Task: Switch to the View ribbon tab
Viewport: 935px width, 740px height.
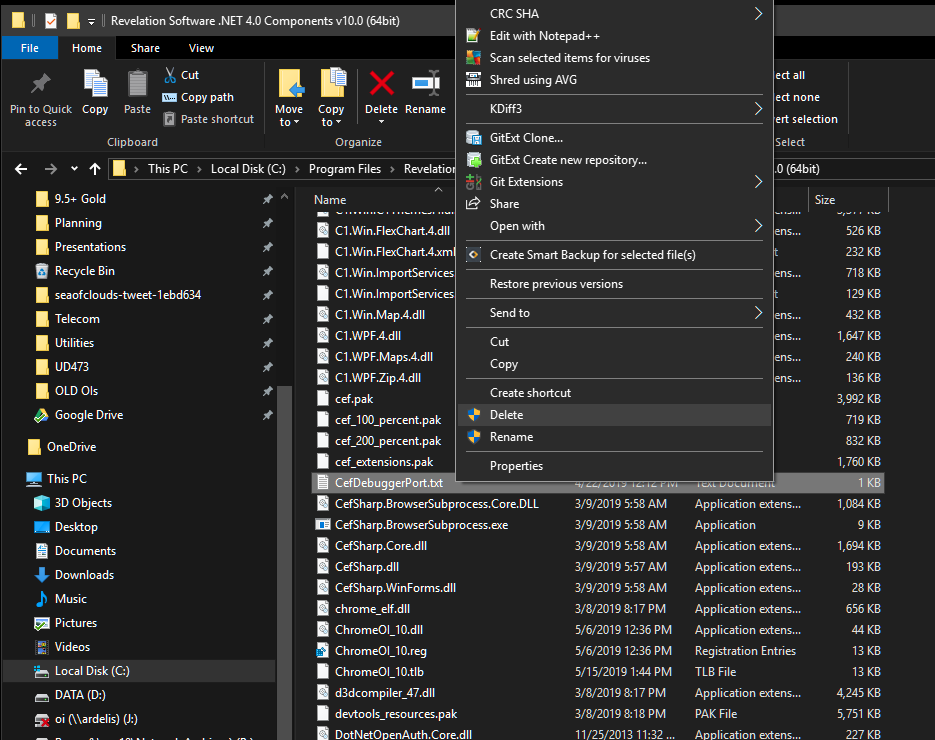Action: 201,48
